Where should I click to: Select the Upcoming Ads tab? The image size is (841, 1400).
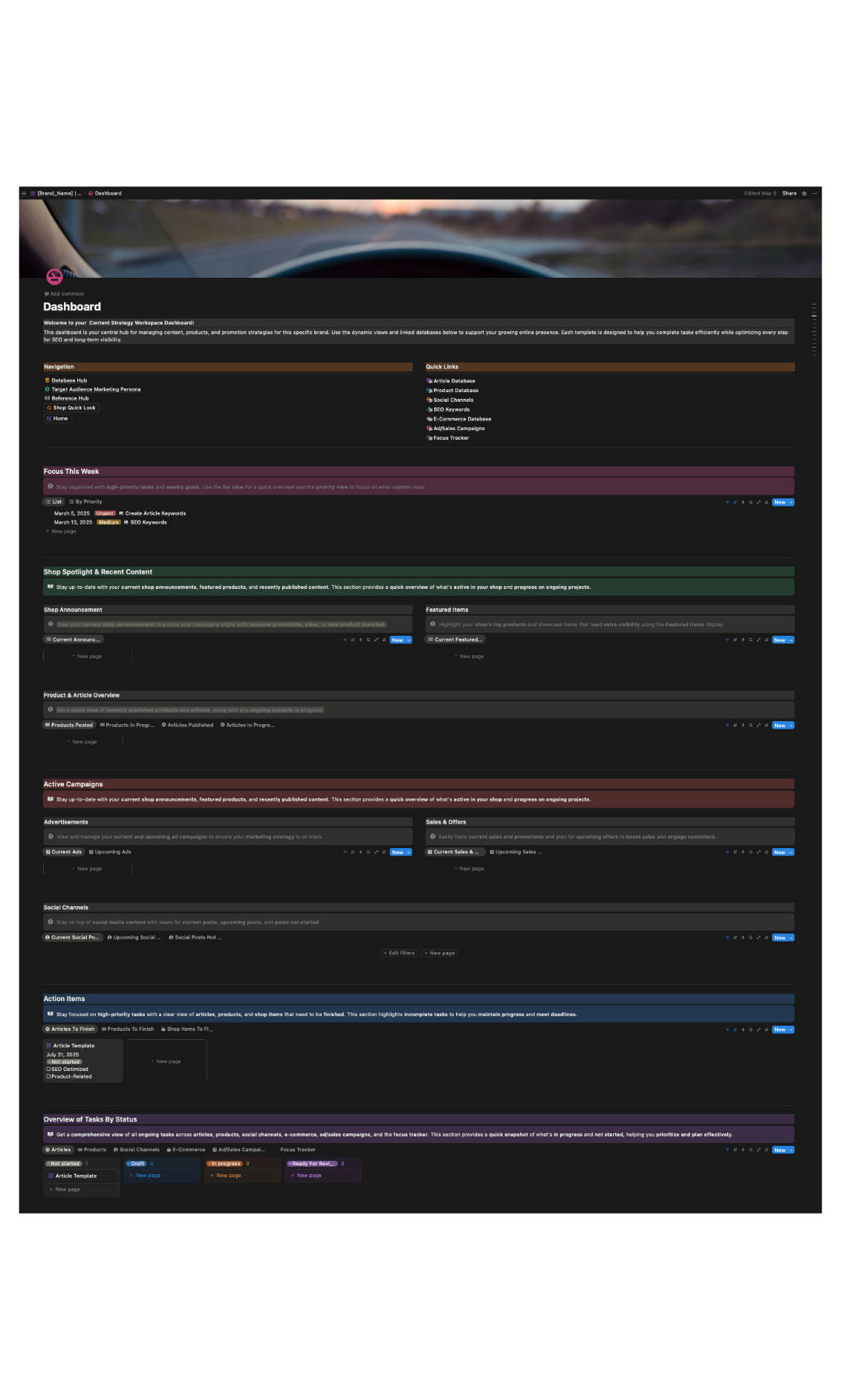(x=110, y=853)
